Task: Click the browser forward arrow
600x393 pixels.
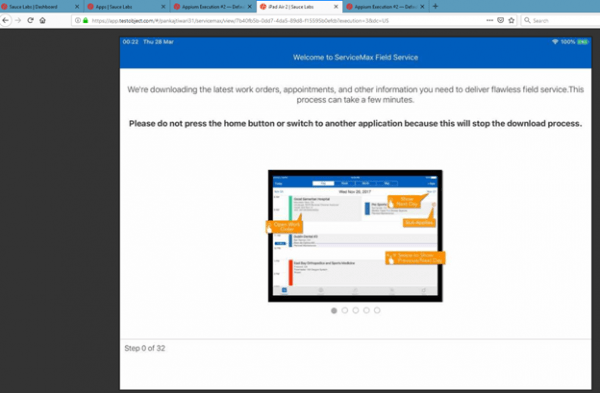Action: (x=18, y=20)
